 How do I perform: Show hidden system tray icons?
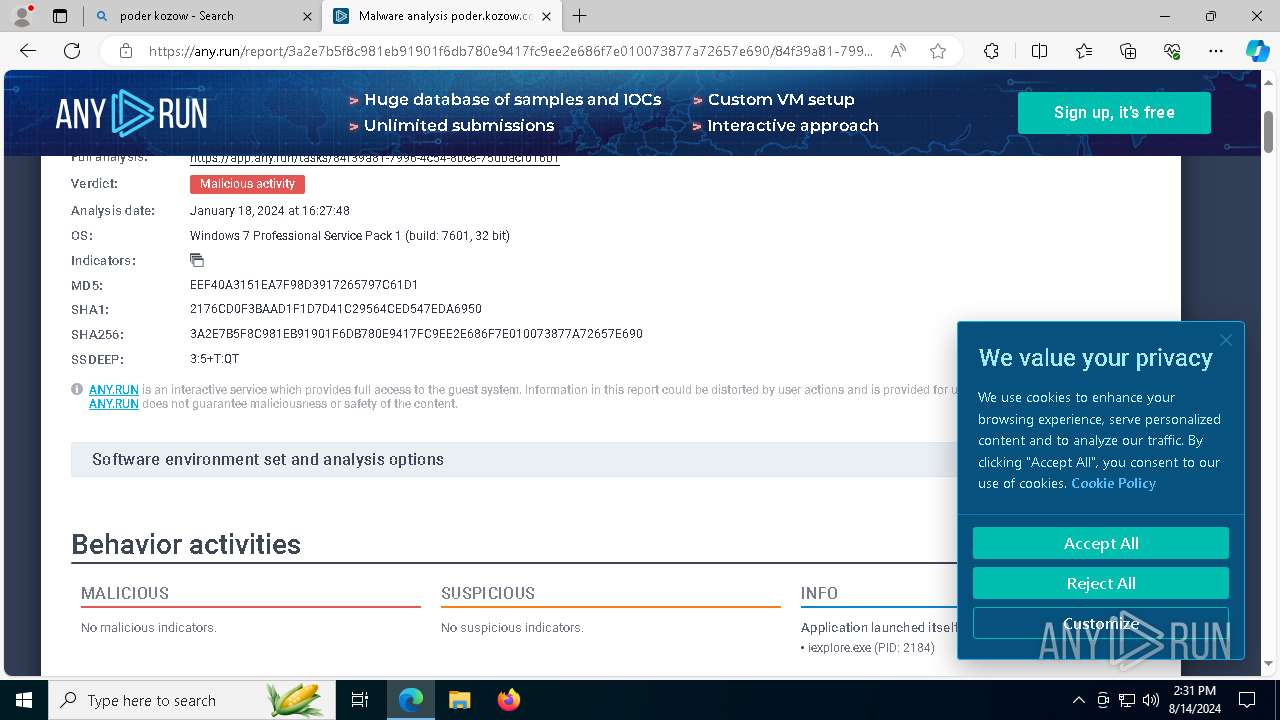coord(1078,700)
